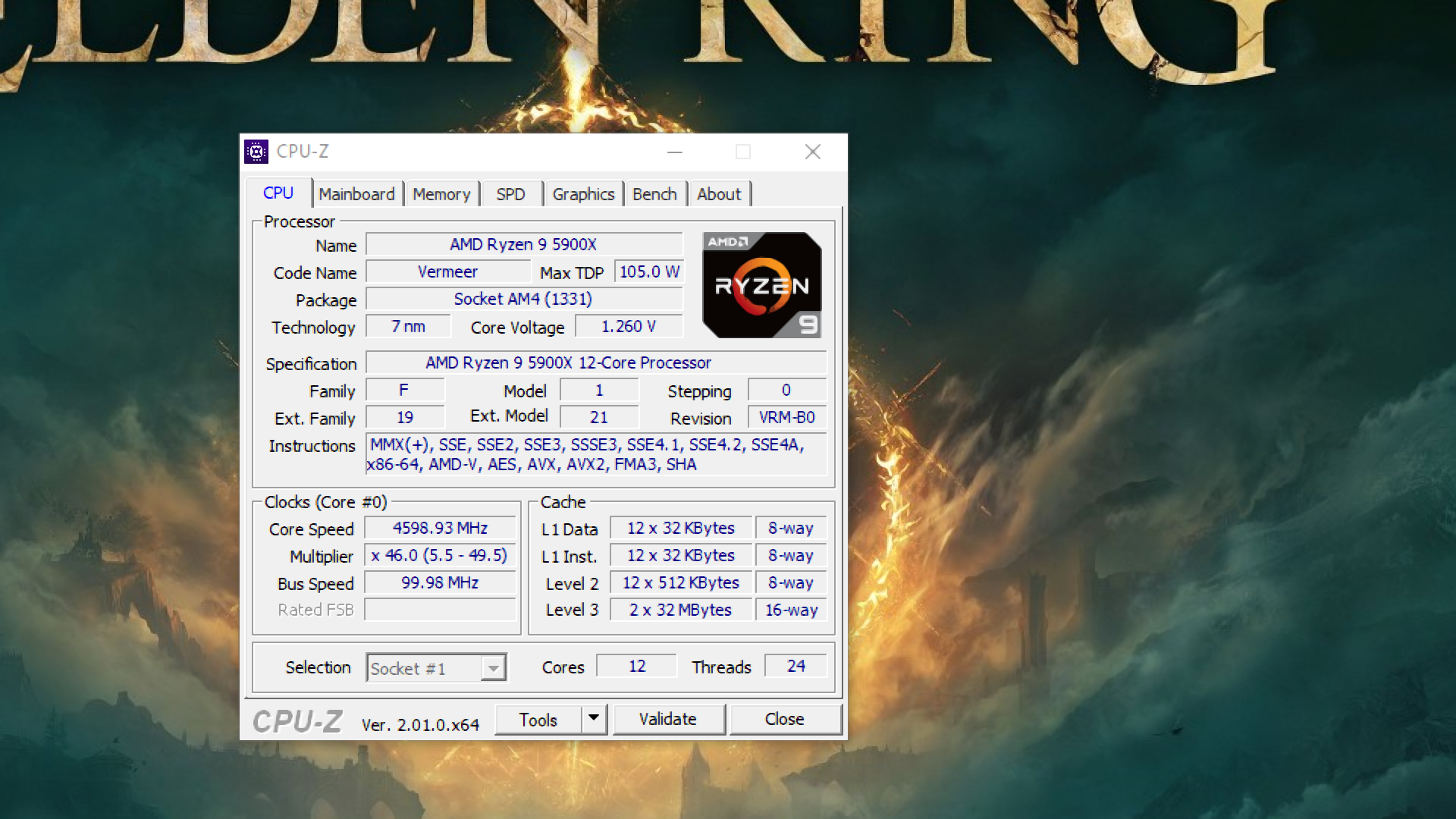Switch to the Memory tab

click(442, 194)
